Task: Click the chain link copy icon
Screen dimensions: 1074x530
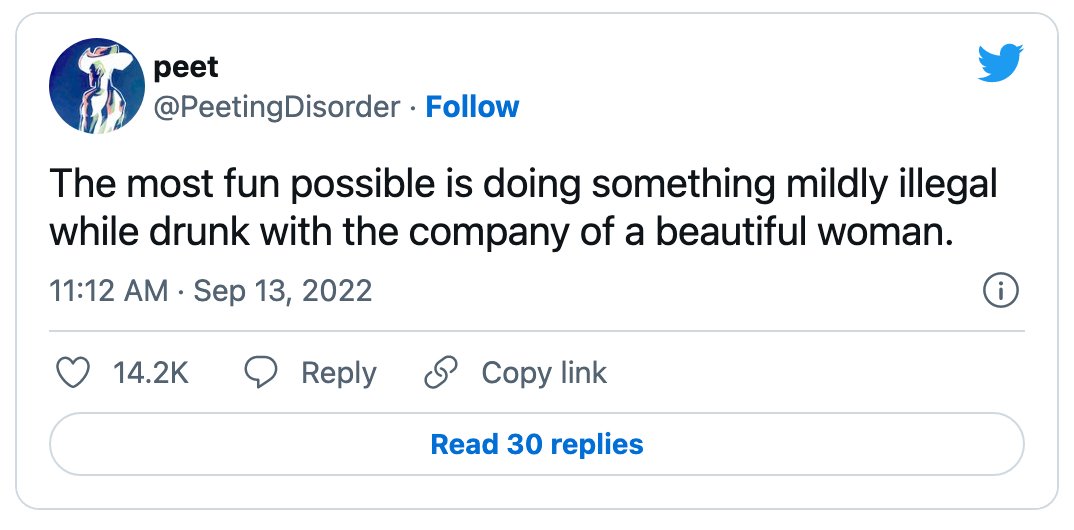Action: click(x=441, y=373)
